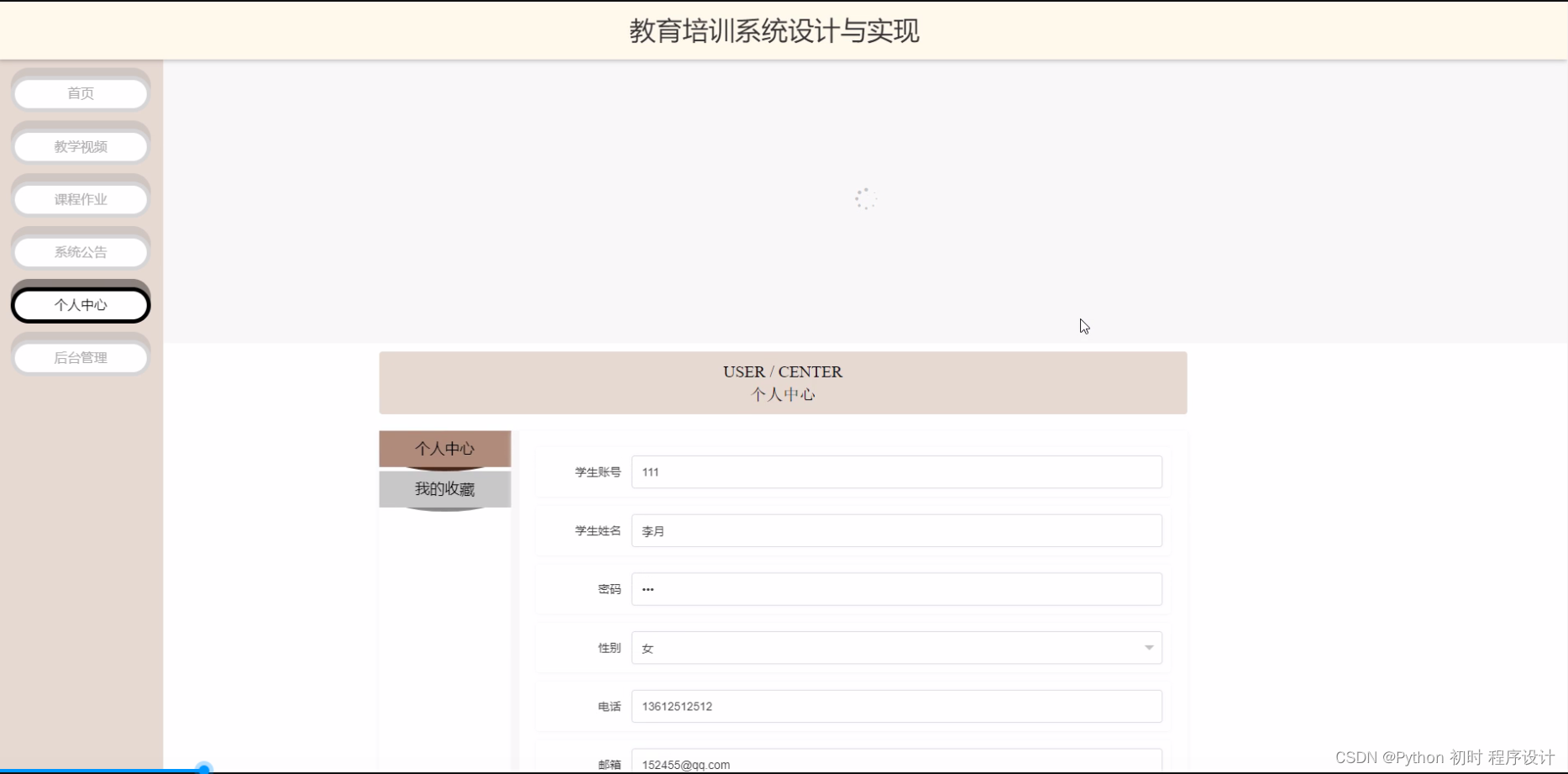1568x774 pixels.
Task: Click the 密码 password field
Action: (x=895, y=588)
